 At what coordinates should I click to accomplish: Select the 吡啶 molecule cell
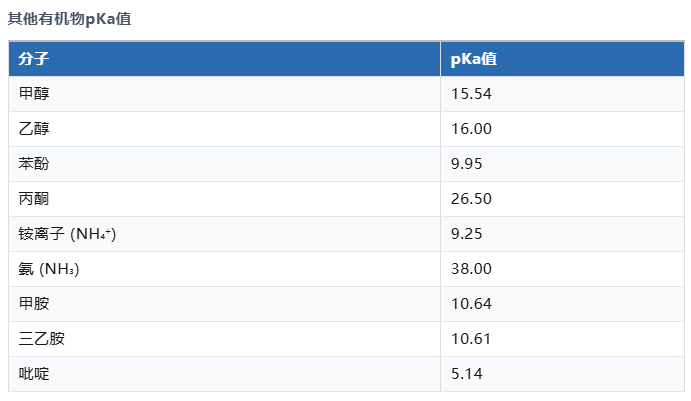pyautogui.click(x=34, y=374)
